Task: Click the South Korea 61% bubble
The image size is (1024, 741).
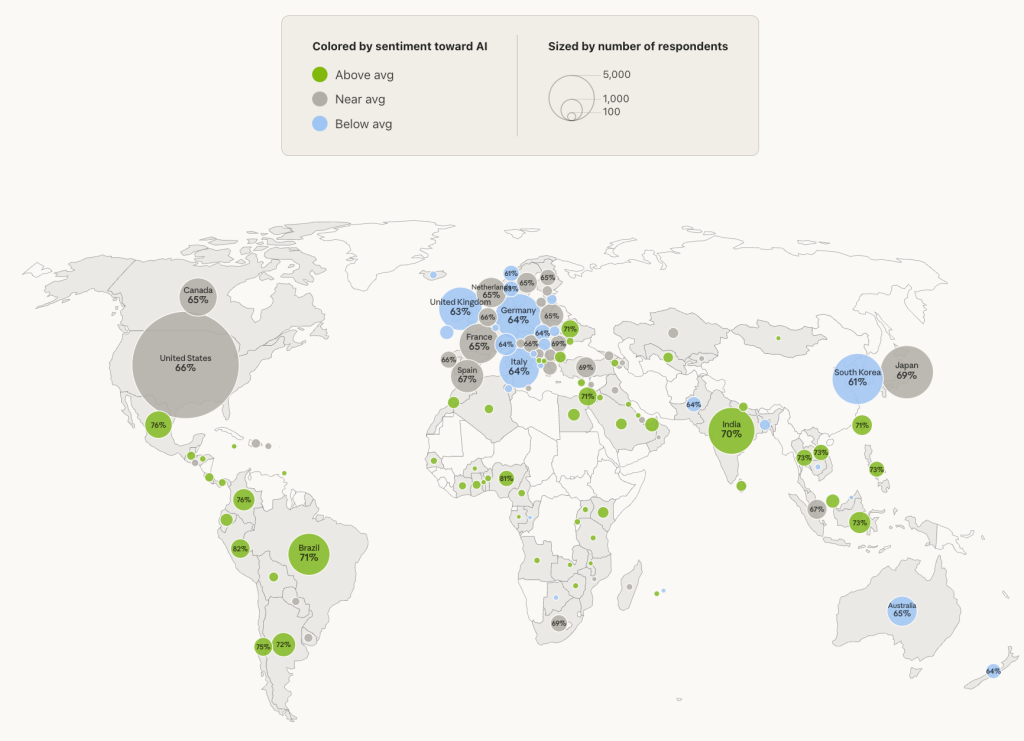Action: click(858, 378)
